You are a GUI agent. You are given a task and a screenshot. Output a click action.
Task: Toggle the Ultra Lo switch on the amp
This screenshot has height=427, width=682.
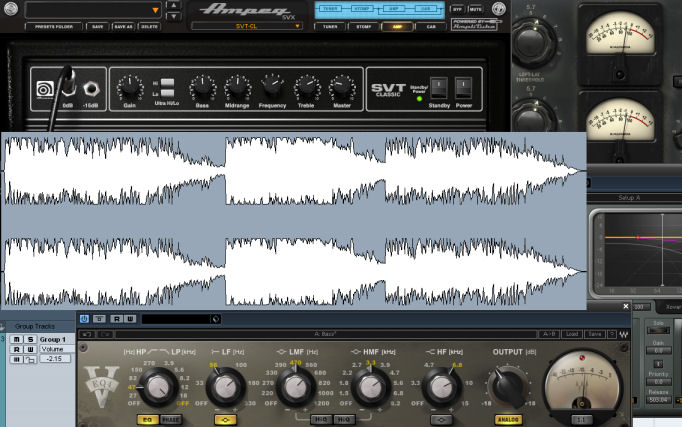tap(167, 93)
